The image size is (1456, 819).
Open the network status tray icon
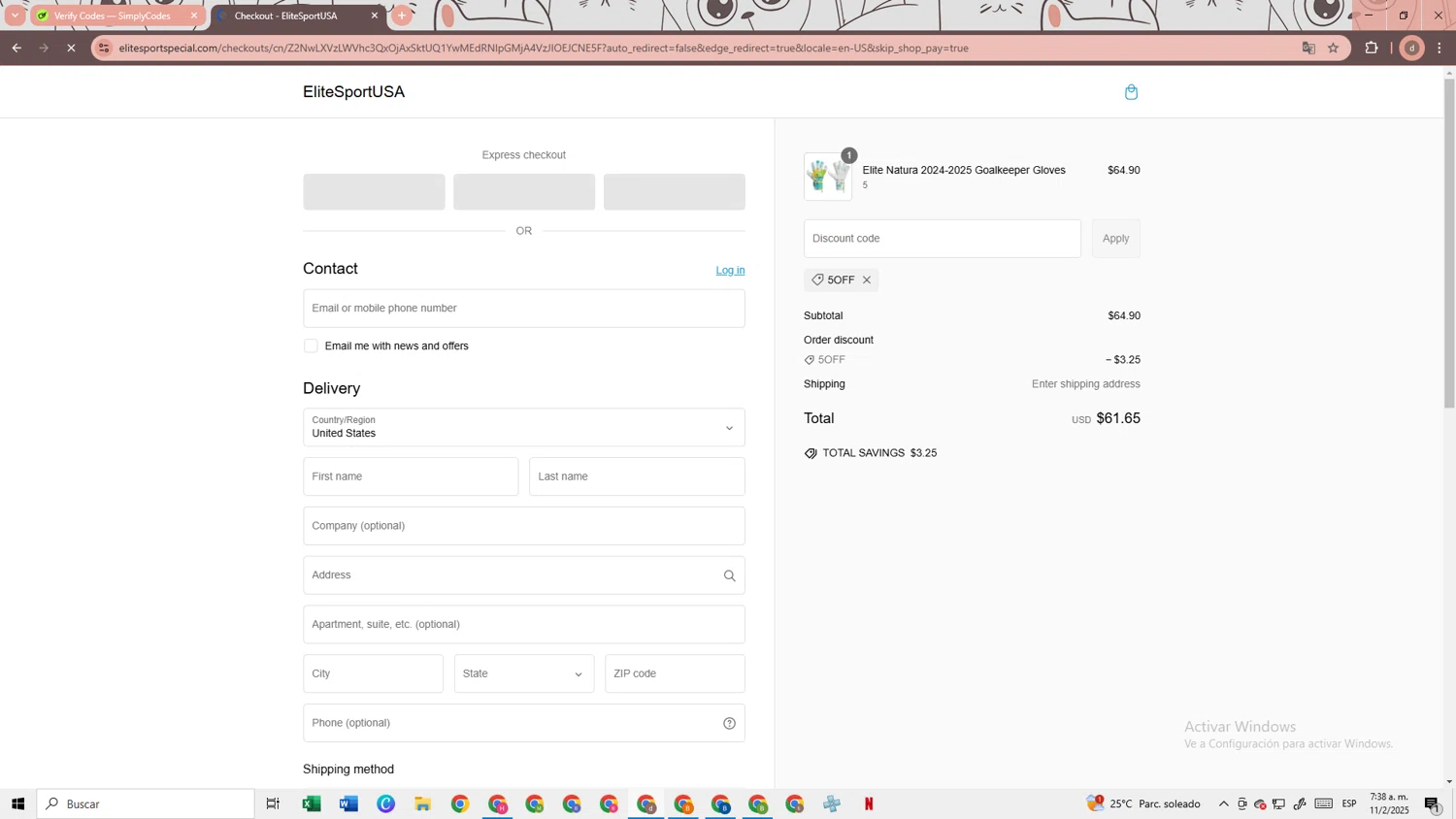(1279, 803)
